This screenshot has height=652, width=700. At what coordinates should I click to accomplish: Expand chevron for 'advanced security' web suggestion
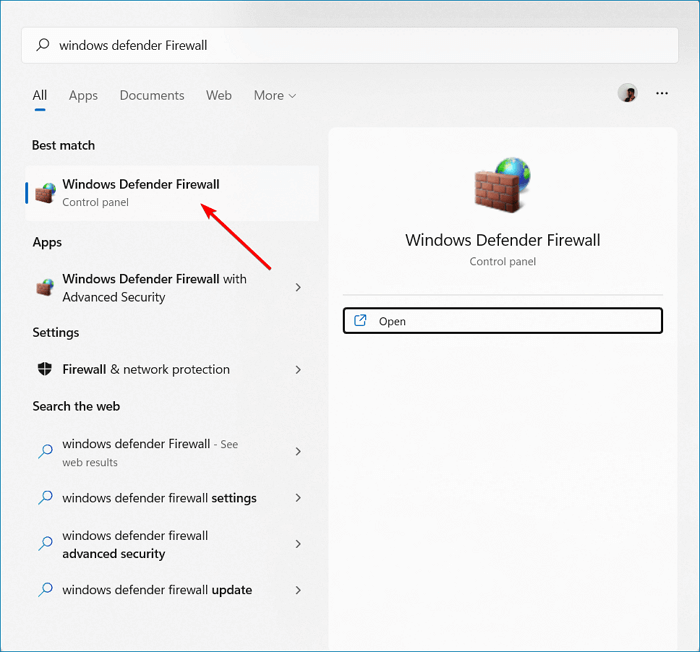tap(298, 543)
